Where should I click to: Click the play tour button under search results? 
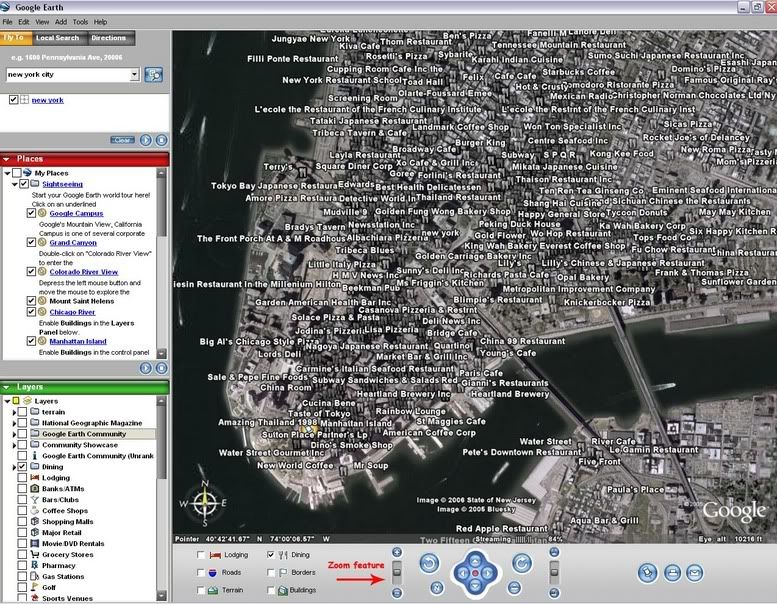(146, 140)
